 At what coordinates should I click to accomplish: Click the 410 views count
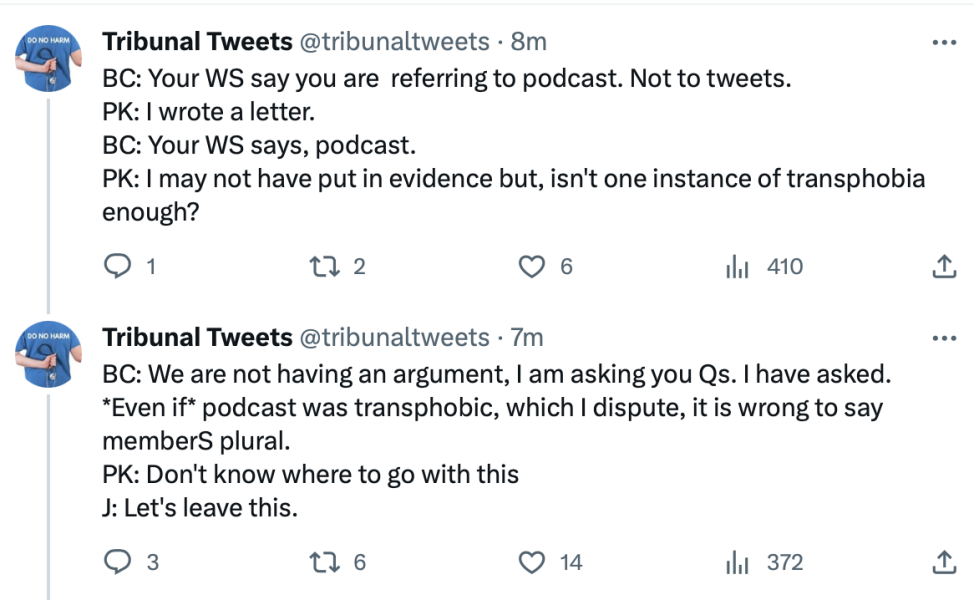click(x=785, y=266)
